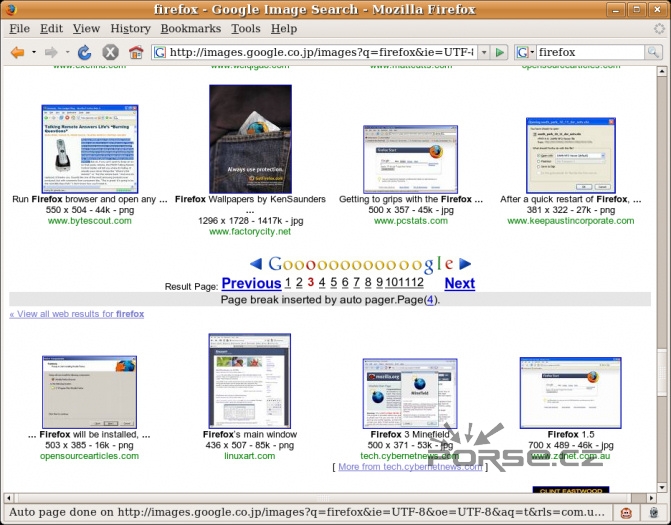
Task: Open the Firefox's main window thumbnail
Action: point(250,381)
